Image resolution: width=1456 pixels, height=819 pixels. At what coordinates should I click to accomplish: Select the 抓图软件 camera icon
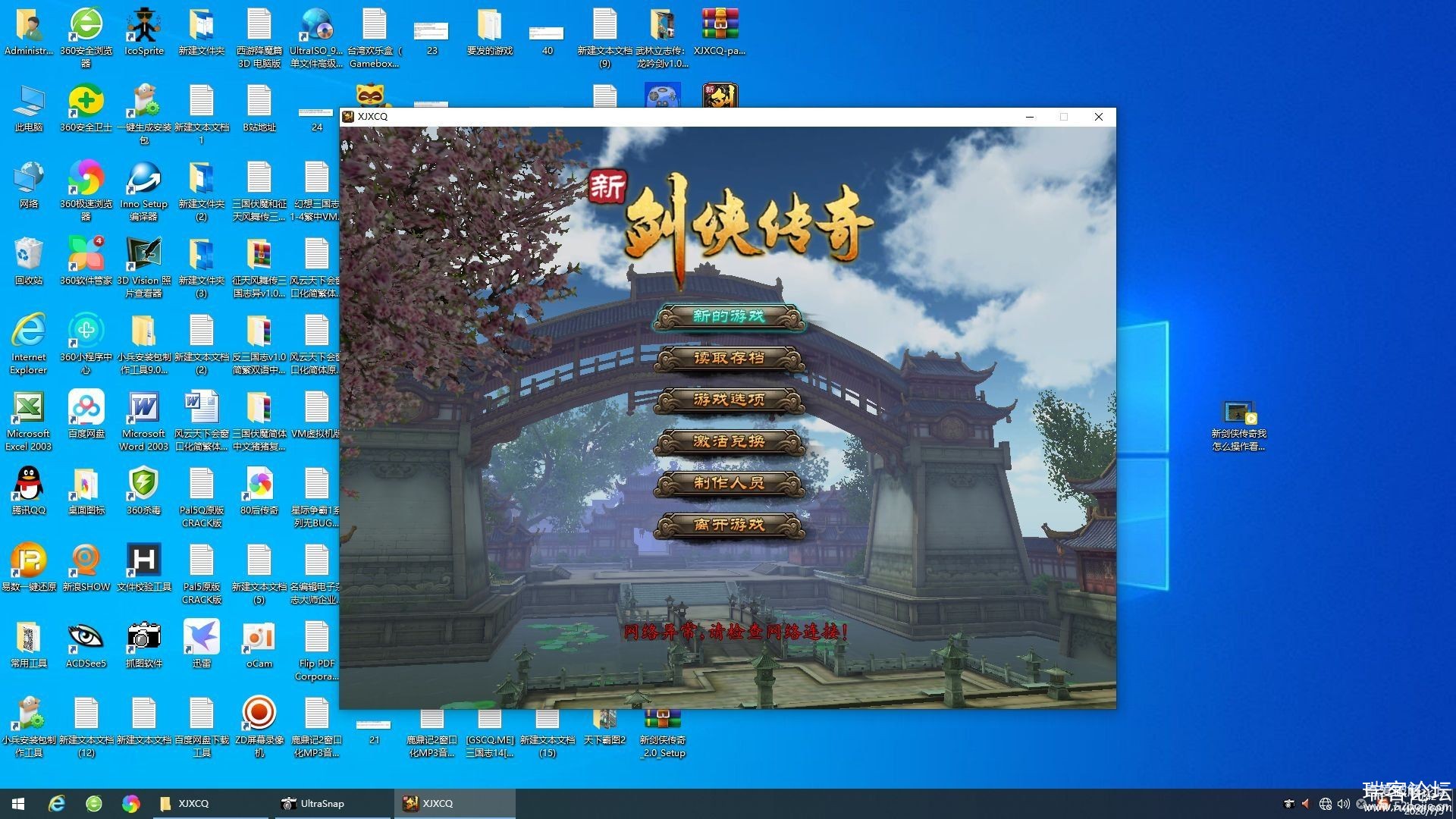144,644
